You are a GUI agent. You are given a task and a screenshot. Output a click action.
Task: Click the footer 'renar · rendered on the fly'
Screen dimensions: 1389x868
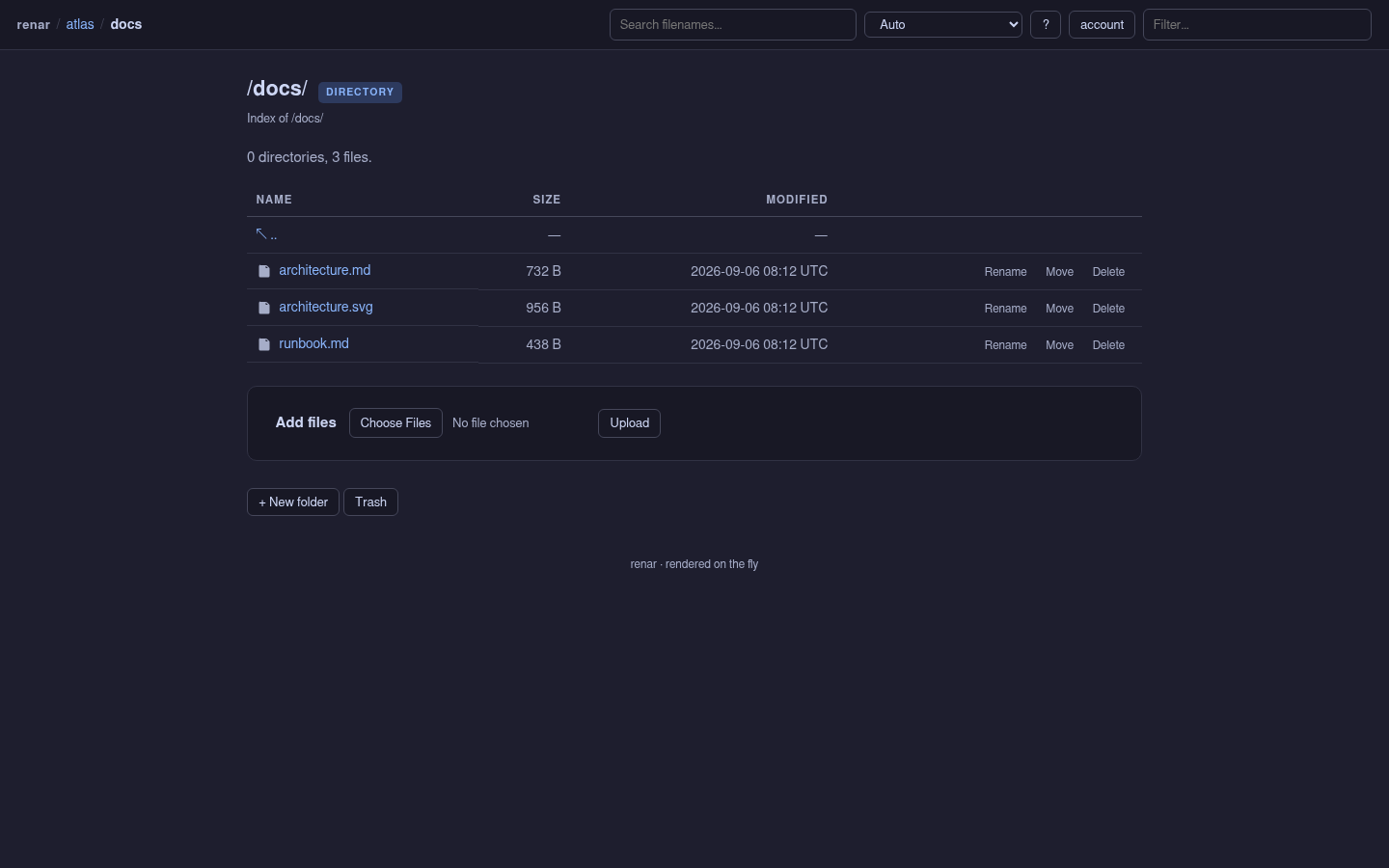click(694, 564)
